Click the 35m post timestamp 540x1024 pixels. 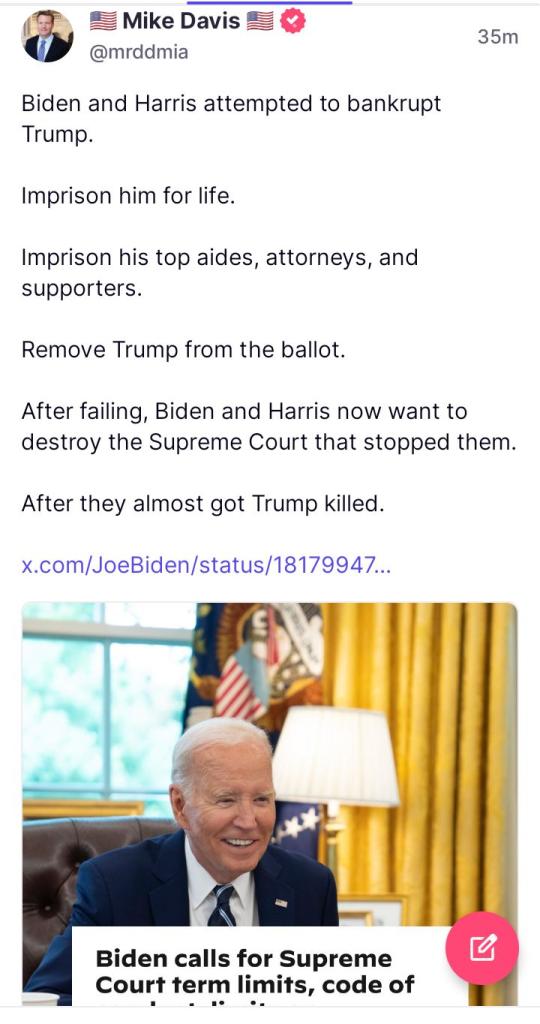click(x=498, y=37)
